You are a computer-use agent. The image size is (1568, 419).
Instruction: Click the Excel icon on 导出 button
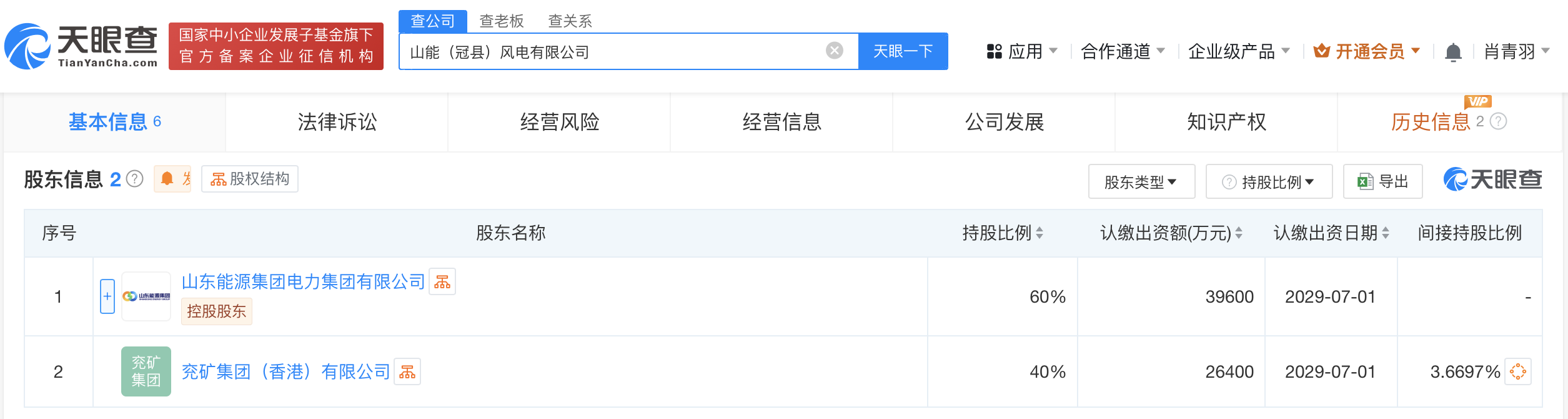(x=1365, y=181)
